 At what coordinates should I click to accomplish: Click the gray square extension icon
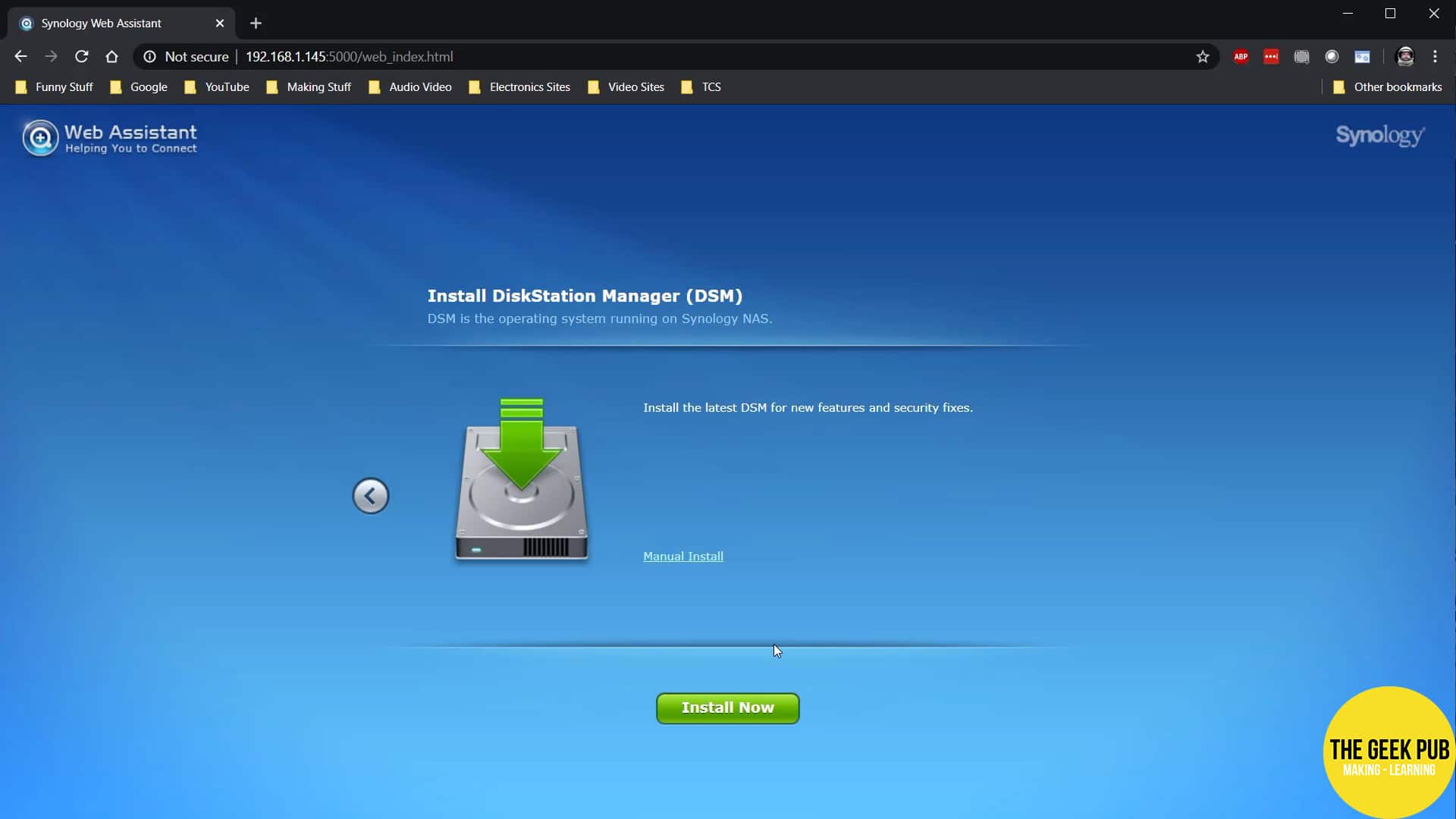[x=1301, y=56]
